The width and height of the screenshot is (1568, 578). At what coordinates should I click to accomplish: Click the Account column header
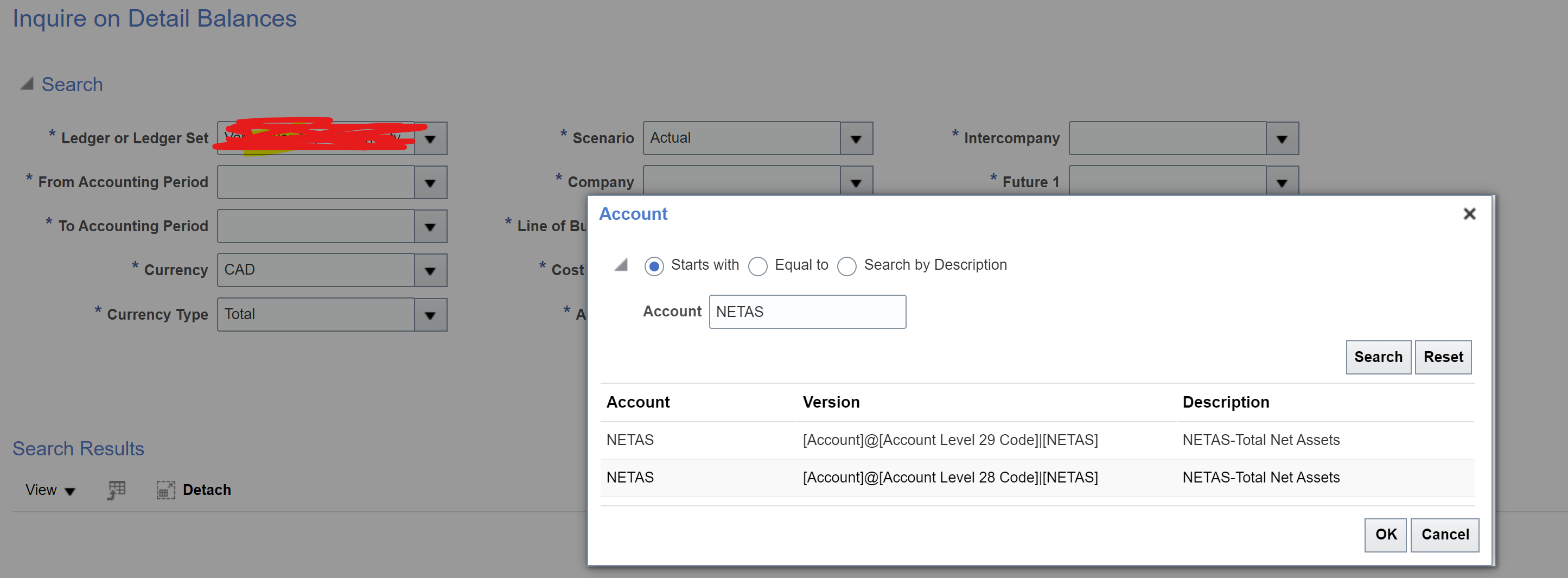click(638, 402)
